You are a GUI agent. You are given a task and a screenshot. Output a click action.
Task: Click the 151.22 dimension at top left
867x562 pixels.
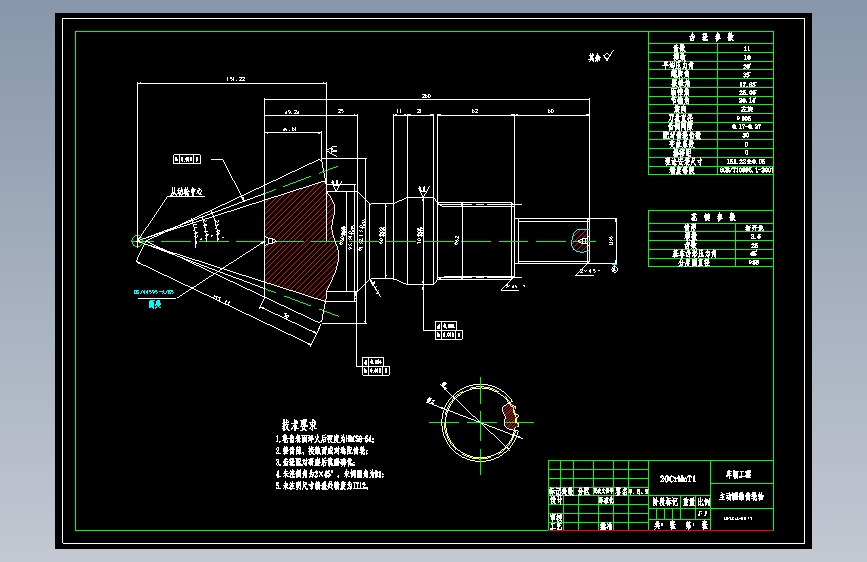[x=236, y=79]
